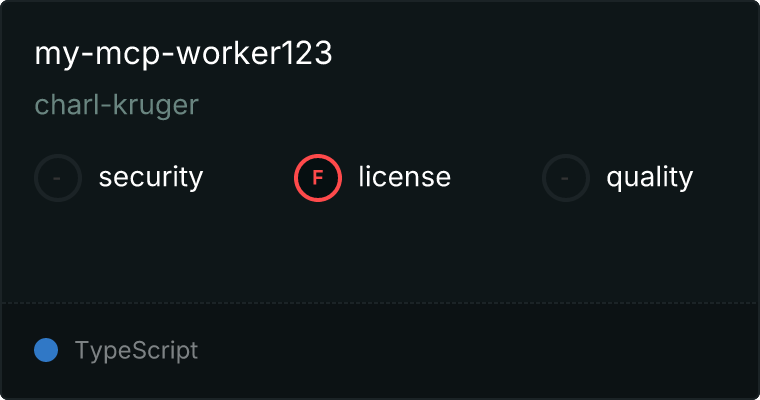Image resolution: width=760 pixels, height=400 pixels.
Task: Click the blank space right of the card title
Action: [x=543, y=53]
